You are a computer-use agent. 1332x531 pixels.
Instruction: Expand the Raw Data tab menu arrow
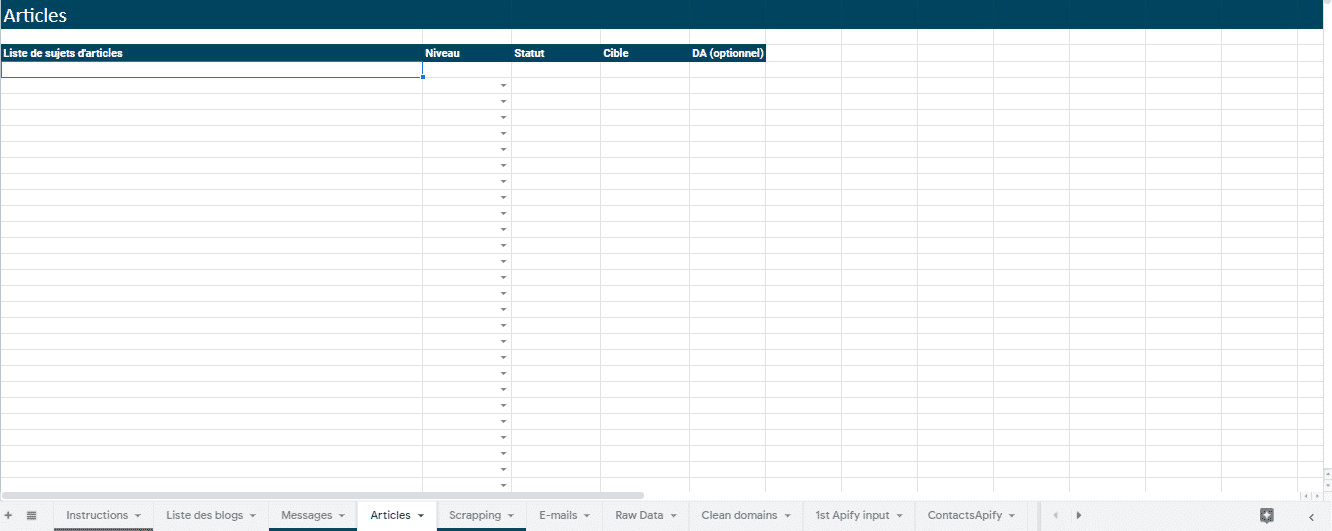tap(673, 516)
